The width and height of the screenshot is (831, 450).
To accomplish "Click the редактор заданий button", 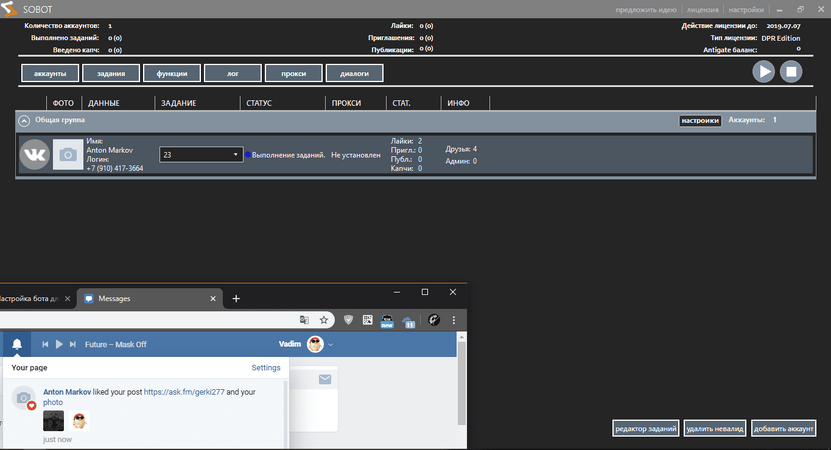I will coord(646,429).
